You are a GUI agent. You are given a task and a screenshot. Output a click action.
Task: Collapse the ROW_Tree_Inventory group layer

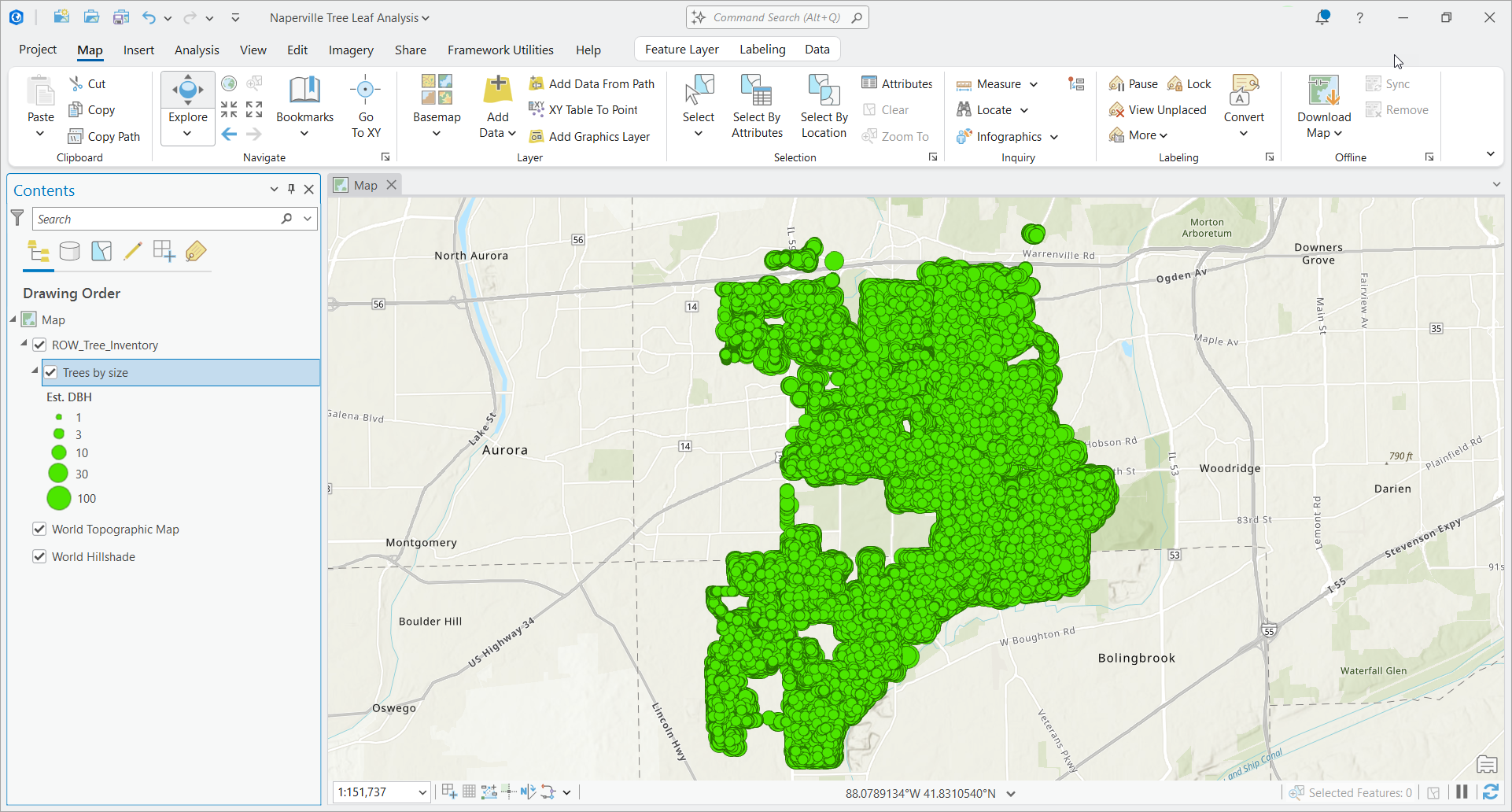[x=24, y=344]
